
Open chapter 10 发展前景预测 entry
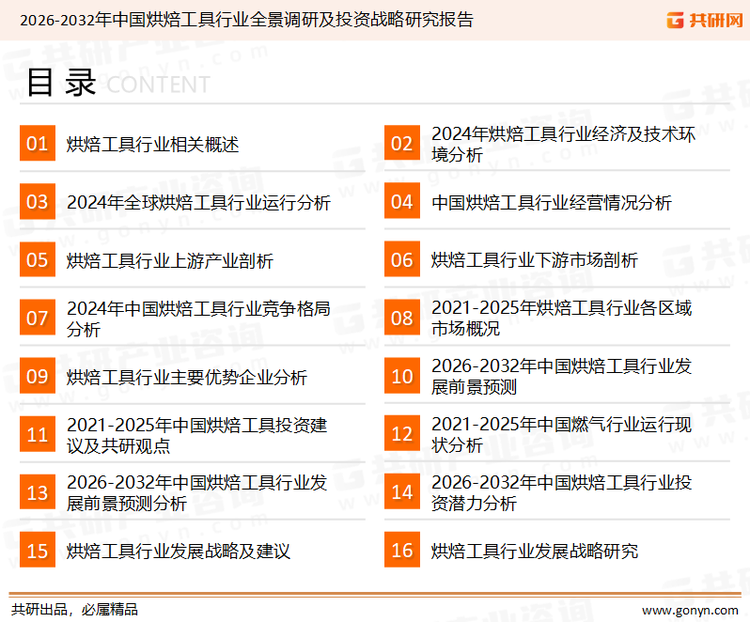(562, 376)
